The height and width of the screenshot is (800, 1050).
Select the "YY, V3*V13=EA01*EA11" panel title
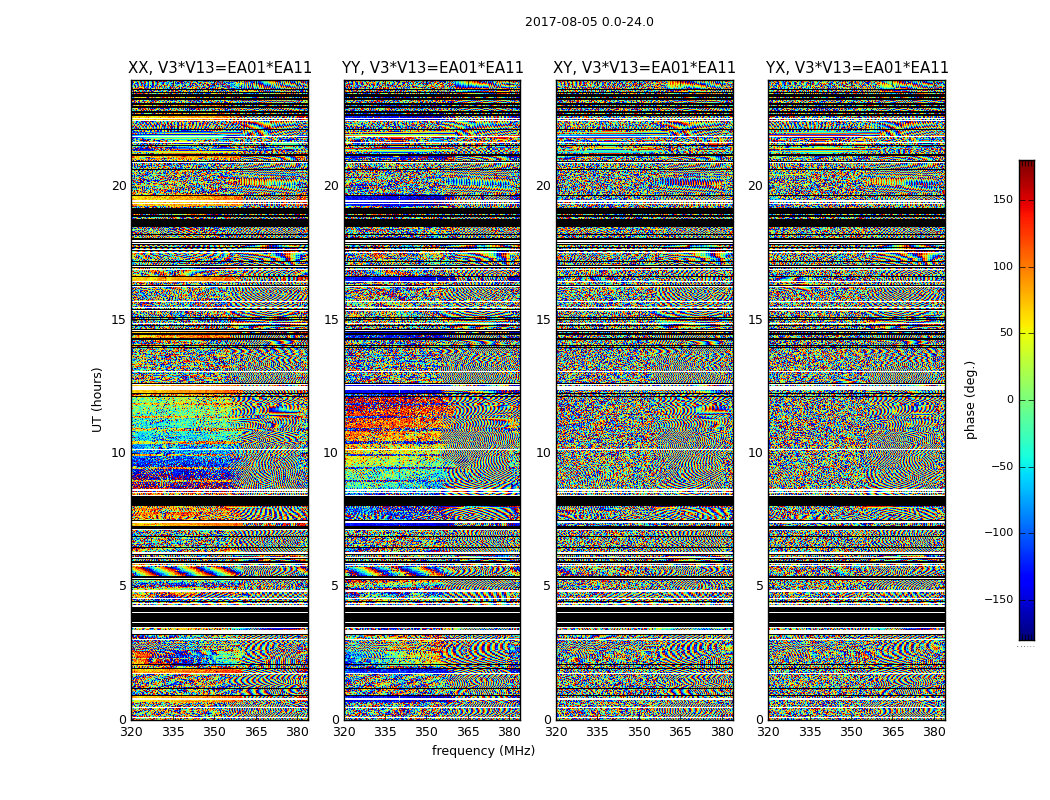pos(433,68)
